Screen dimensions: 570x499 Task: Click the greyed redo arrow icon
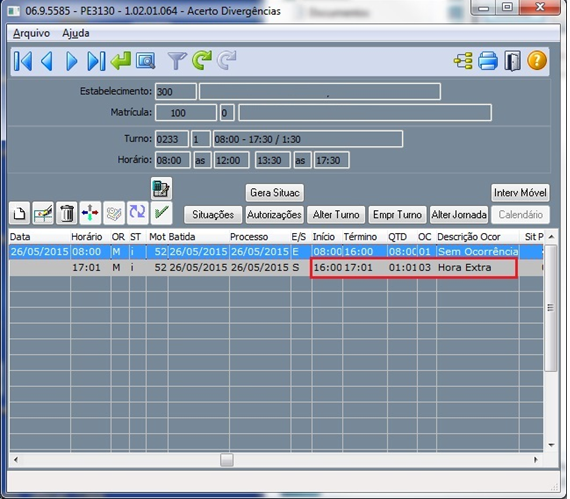(x=226, y=60)
